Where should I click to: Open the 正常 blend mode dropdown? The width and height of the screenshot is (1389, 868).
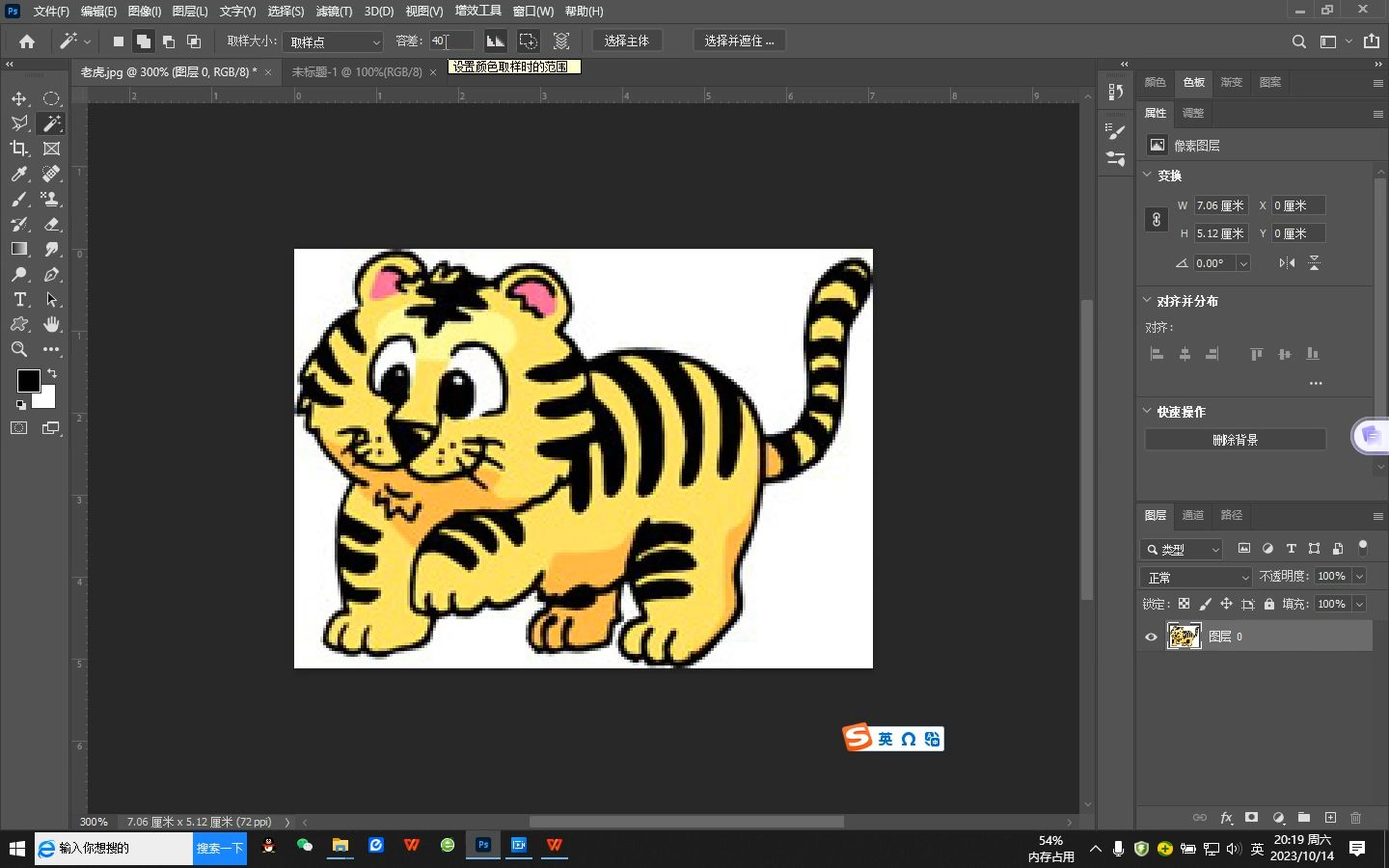(x=1196, y=577)
